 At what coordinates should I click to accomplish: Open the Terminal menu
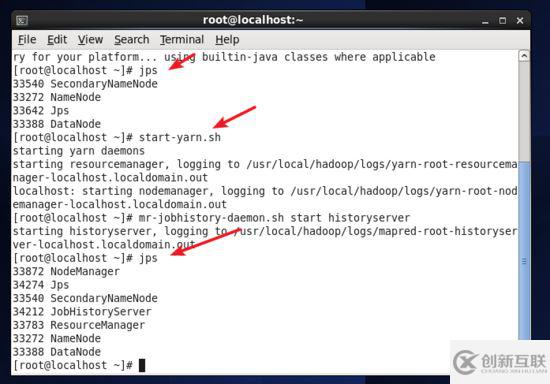(182, 40)
